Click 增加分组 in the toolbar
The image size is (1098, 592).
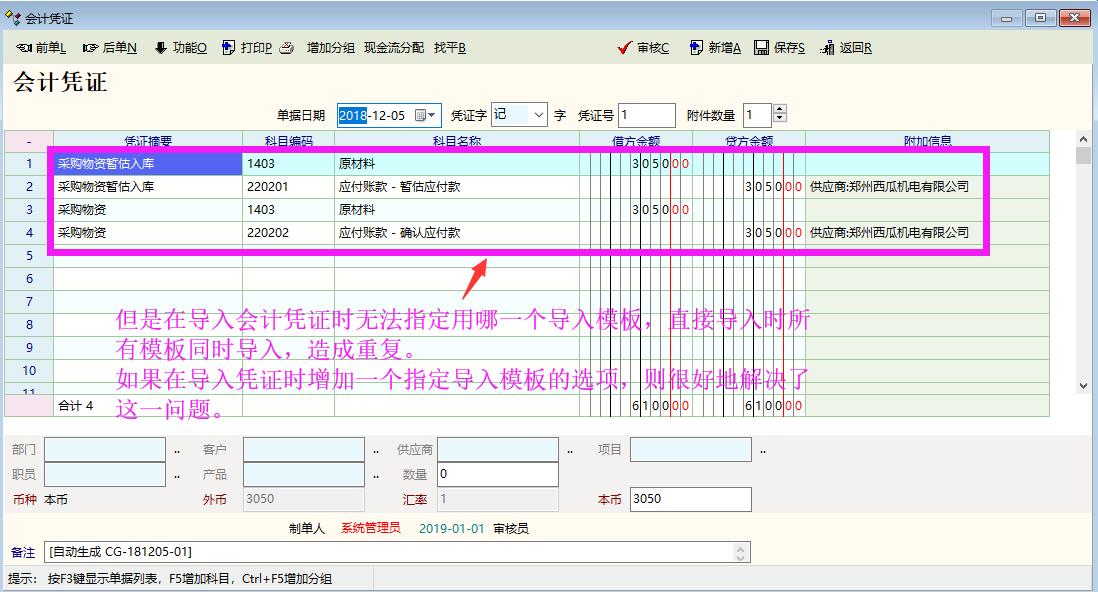pos(330,48)
